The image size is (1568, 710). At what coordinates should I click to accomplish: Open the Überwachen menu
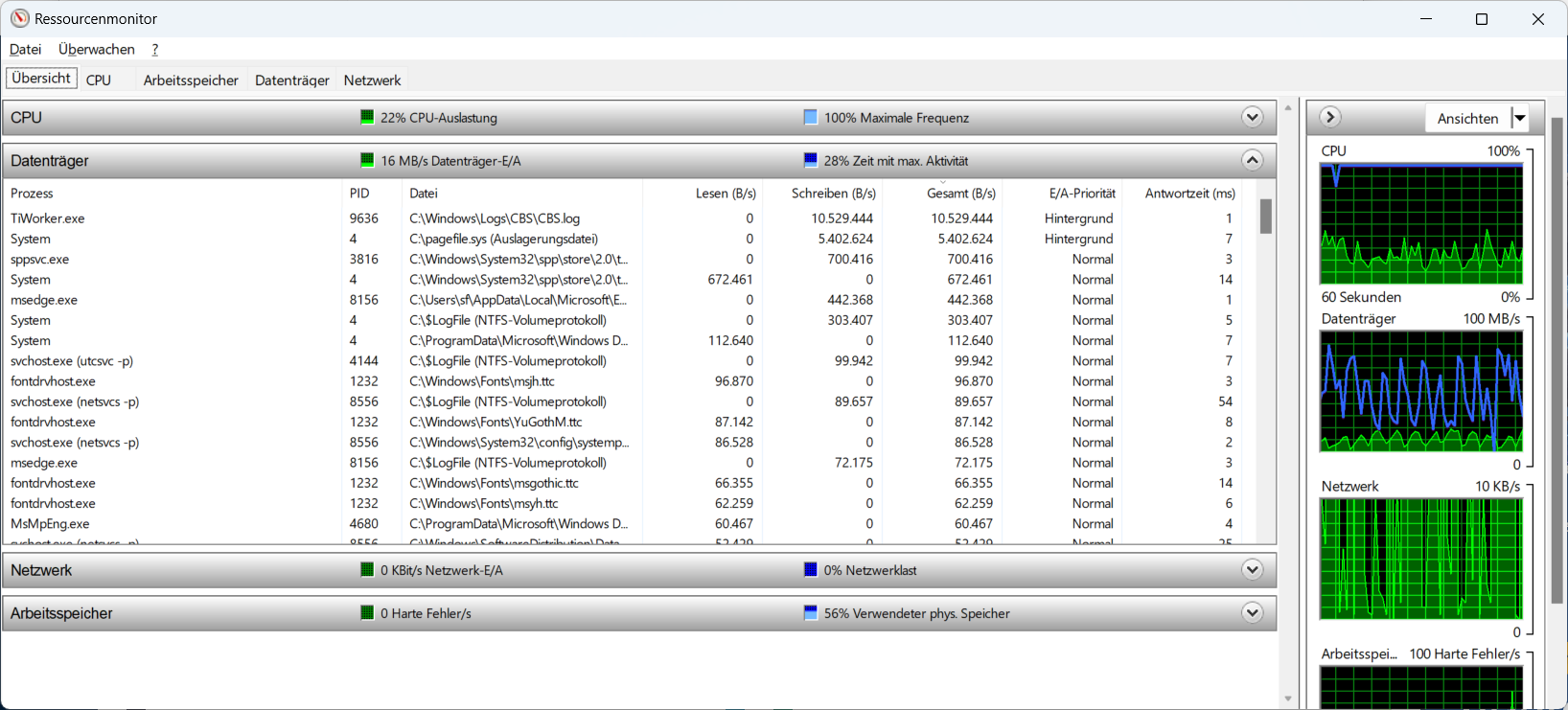(x=97, y=49)
